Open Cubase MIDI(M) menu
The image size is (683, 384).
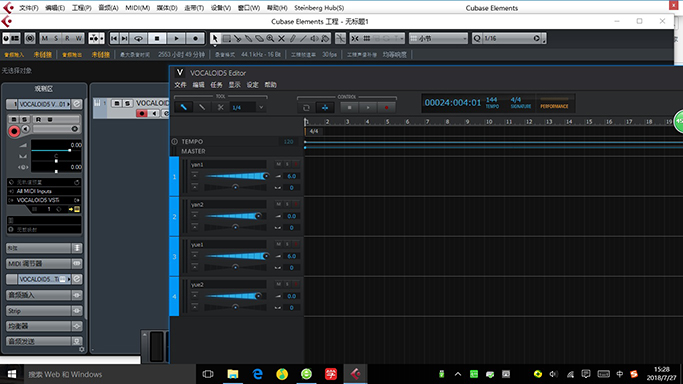pyautogui.click(x=138, y=8)
